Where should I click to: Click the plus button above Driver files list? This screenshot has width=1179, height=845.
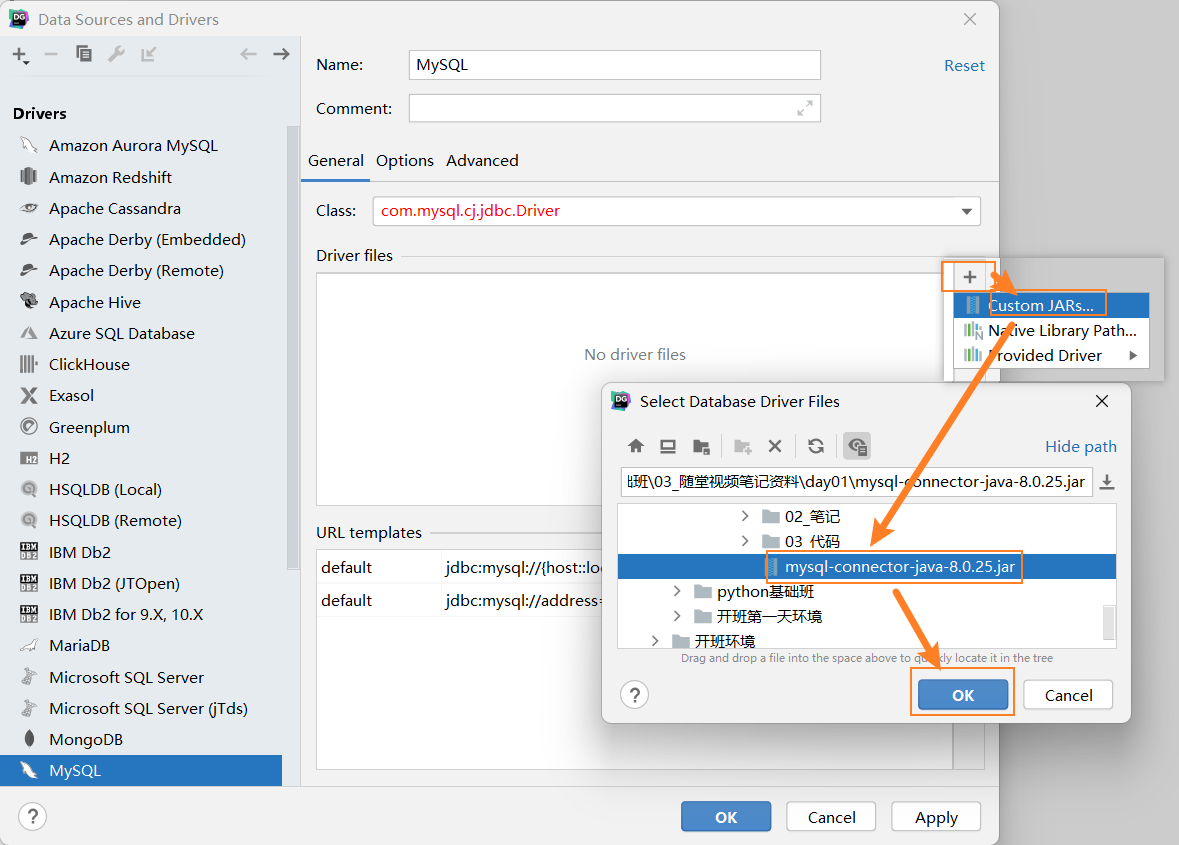pyautogui.click(x=969, y=277)
